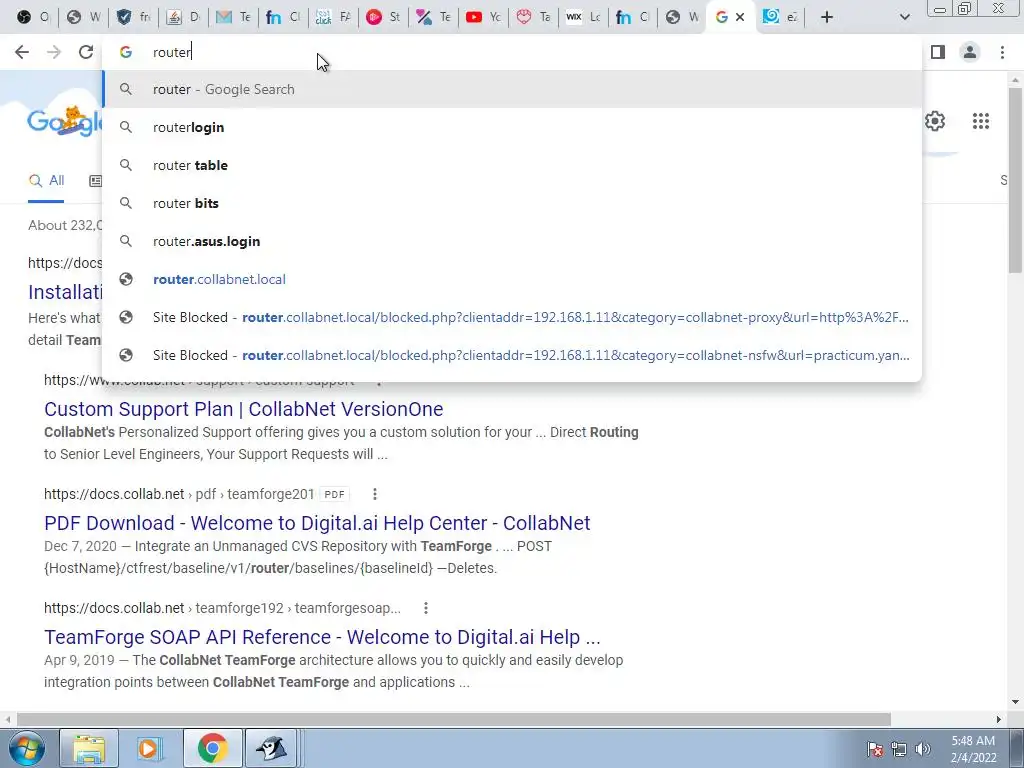This screenshot has height=768, width=1024.
Task: Open the 'All' search results tab
Action: [x=46, y=181]
